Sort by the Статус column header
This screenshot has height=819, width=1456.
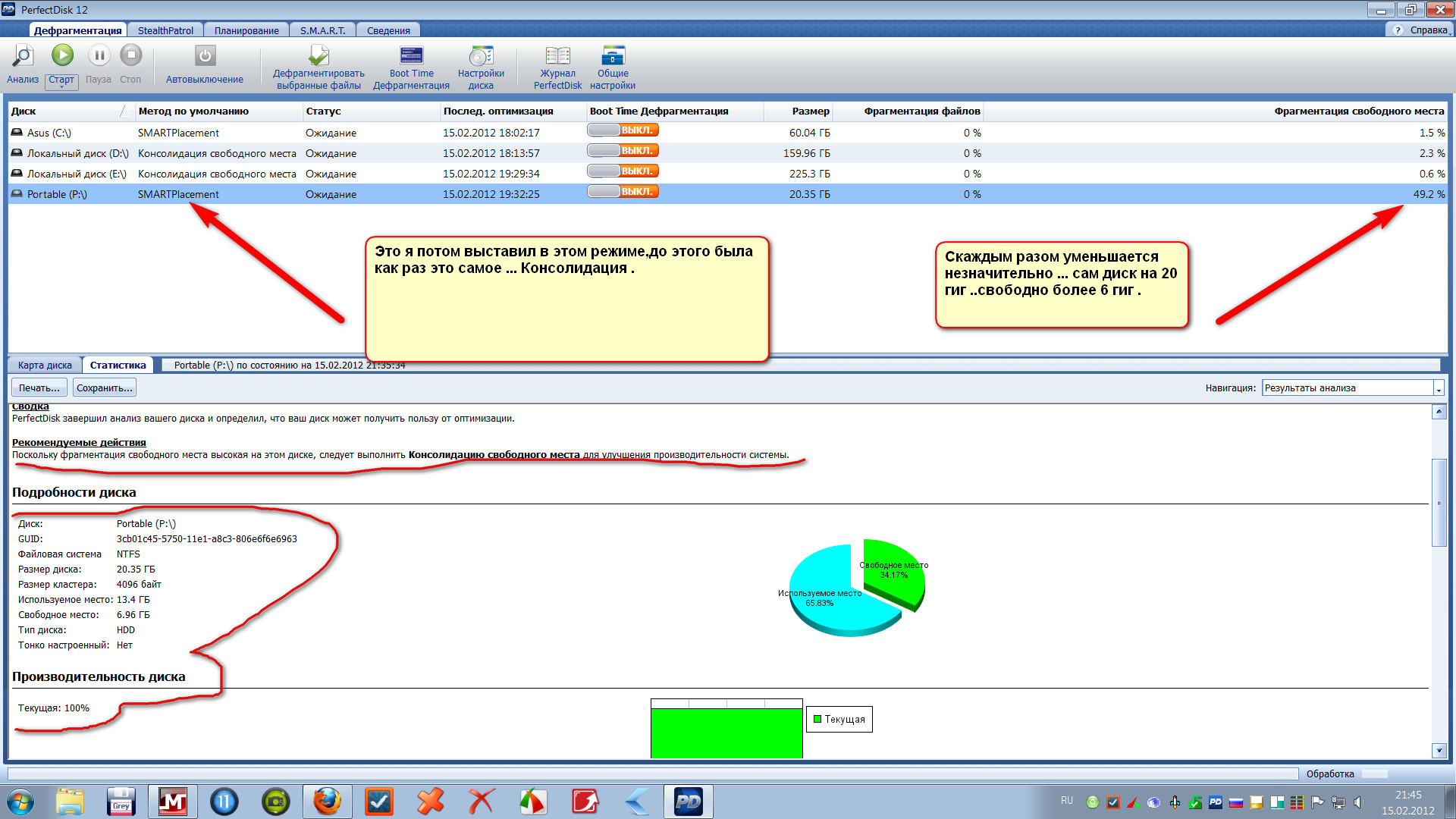point(372,111)
